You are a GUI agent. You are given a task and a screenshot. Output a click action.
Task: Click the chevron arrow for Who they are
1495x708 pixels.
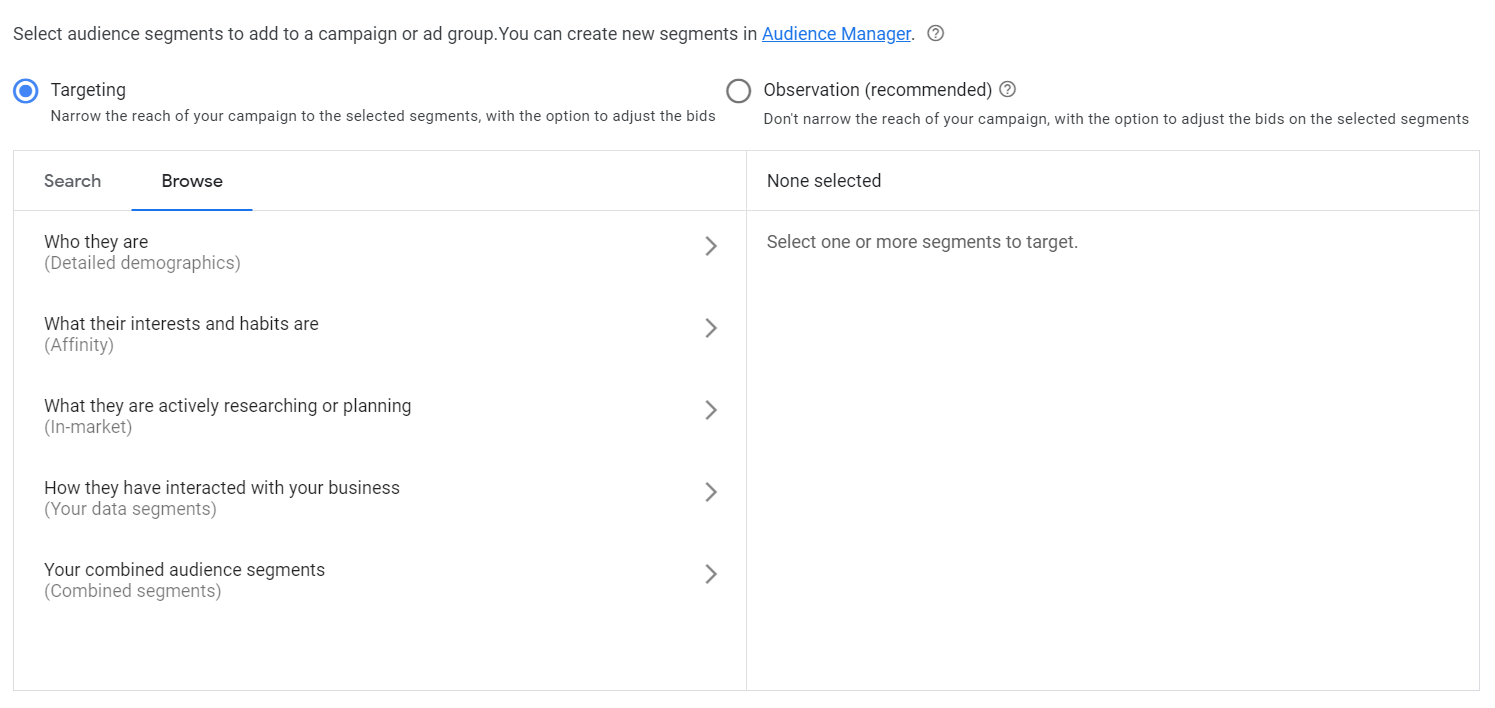tap(711, 246)
